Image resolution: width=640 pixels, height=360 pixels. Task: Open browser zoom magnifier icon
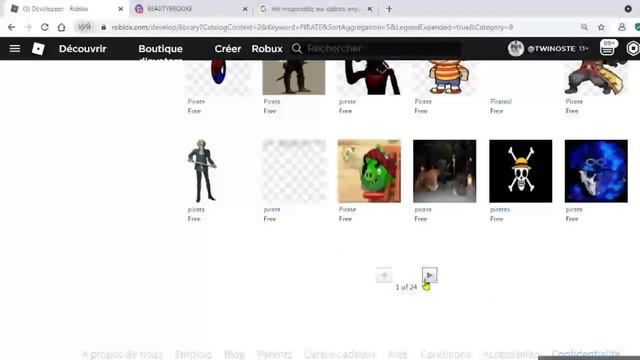click(x=584, y=27)
